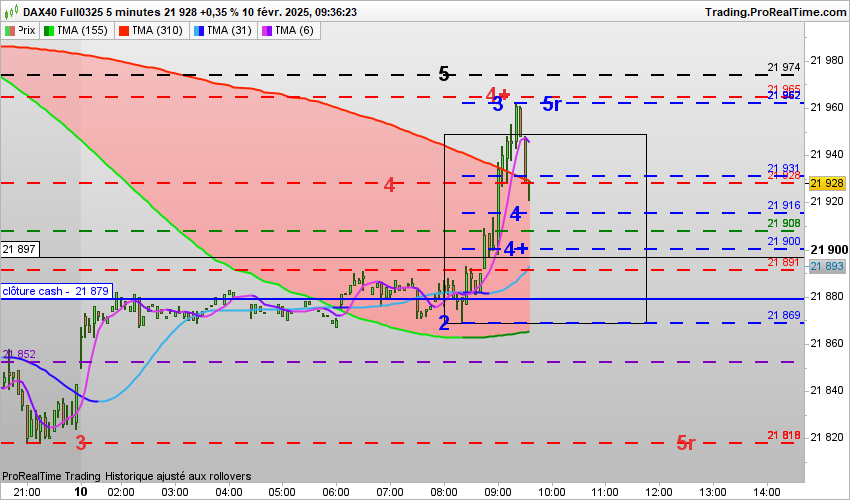This screenshot has height=500, width=850.
Task: Click the clôture cash - 21 879 label
Action: tap(56, 291)
